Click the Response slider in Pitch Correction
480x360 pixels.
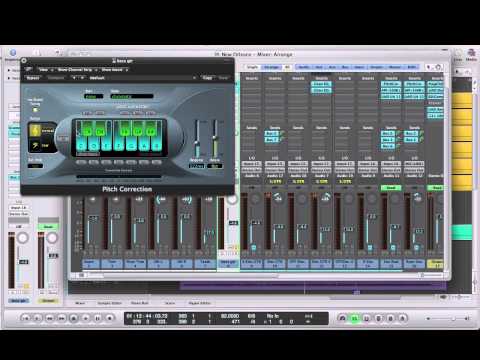click(x=197, y=138)
